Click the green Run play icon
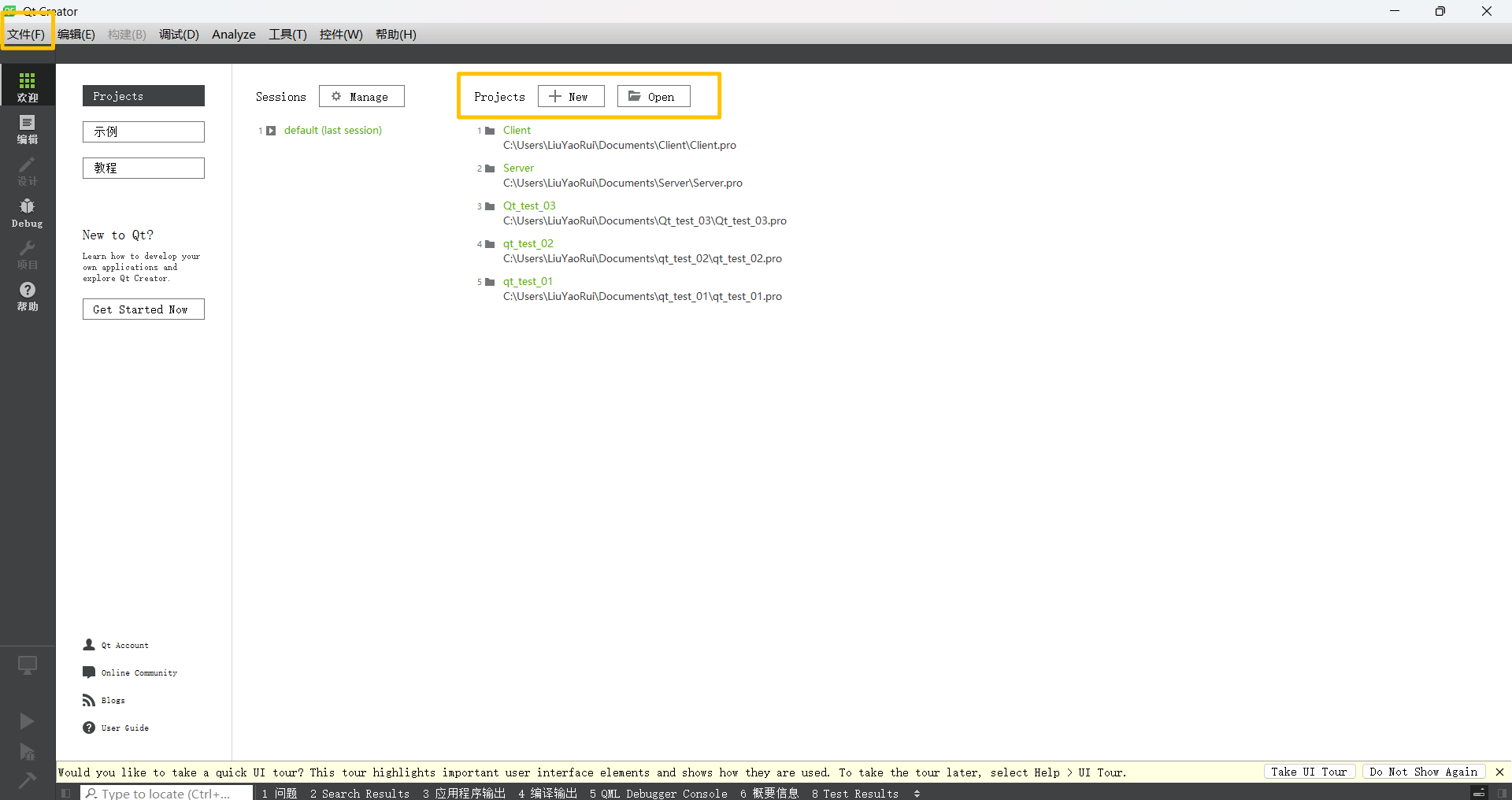The image size is (1512, 800). (x=27, y=720)
